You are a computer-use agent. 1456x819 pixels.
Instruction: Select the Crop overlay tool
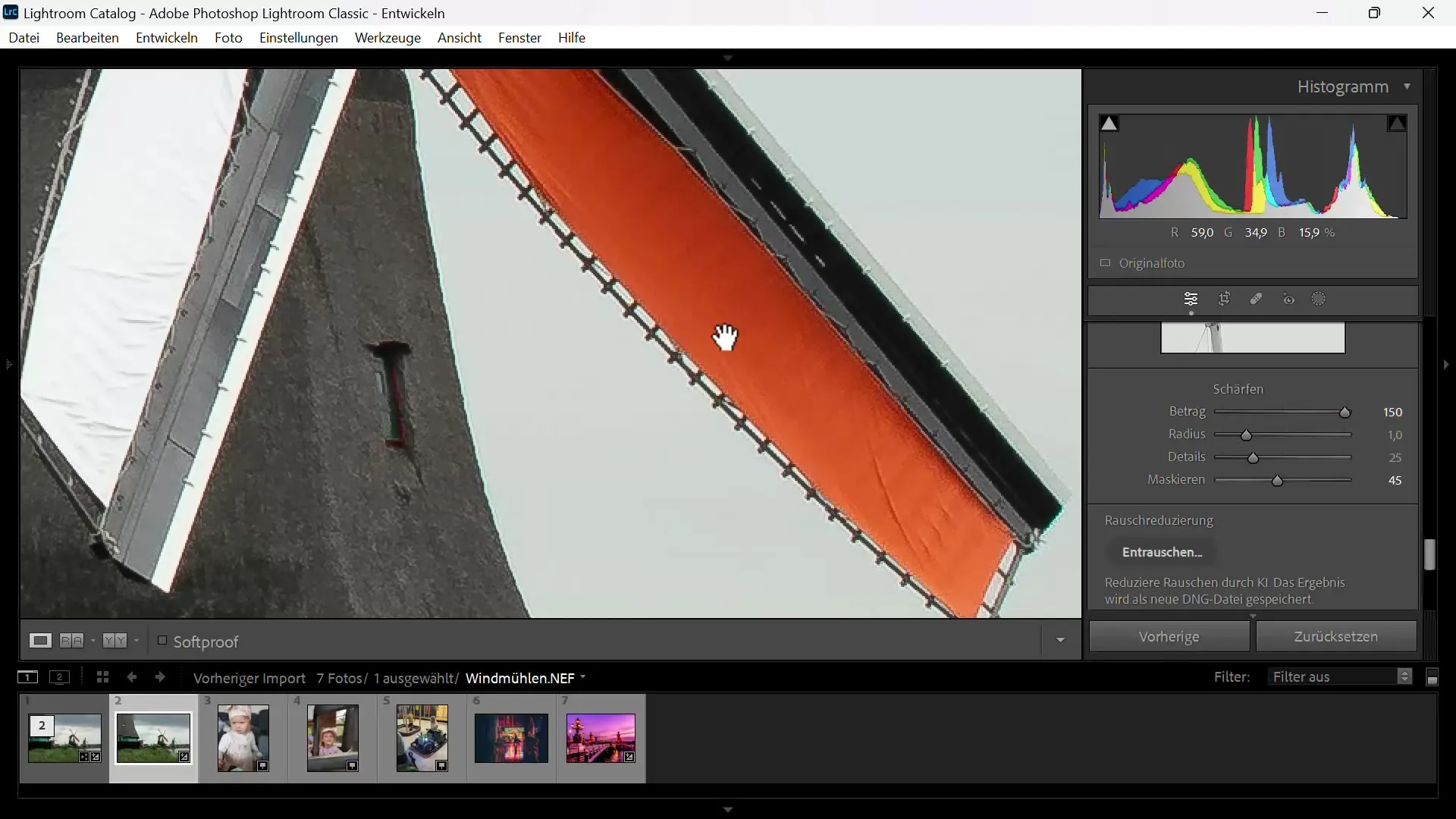tap(1225, 300)
